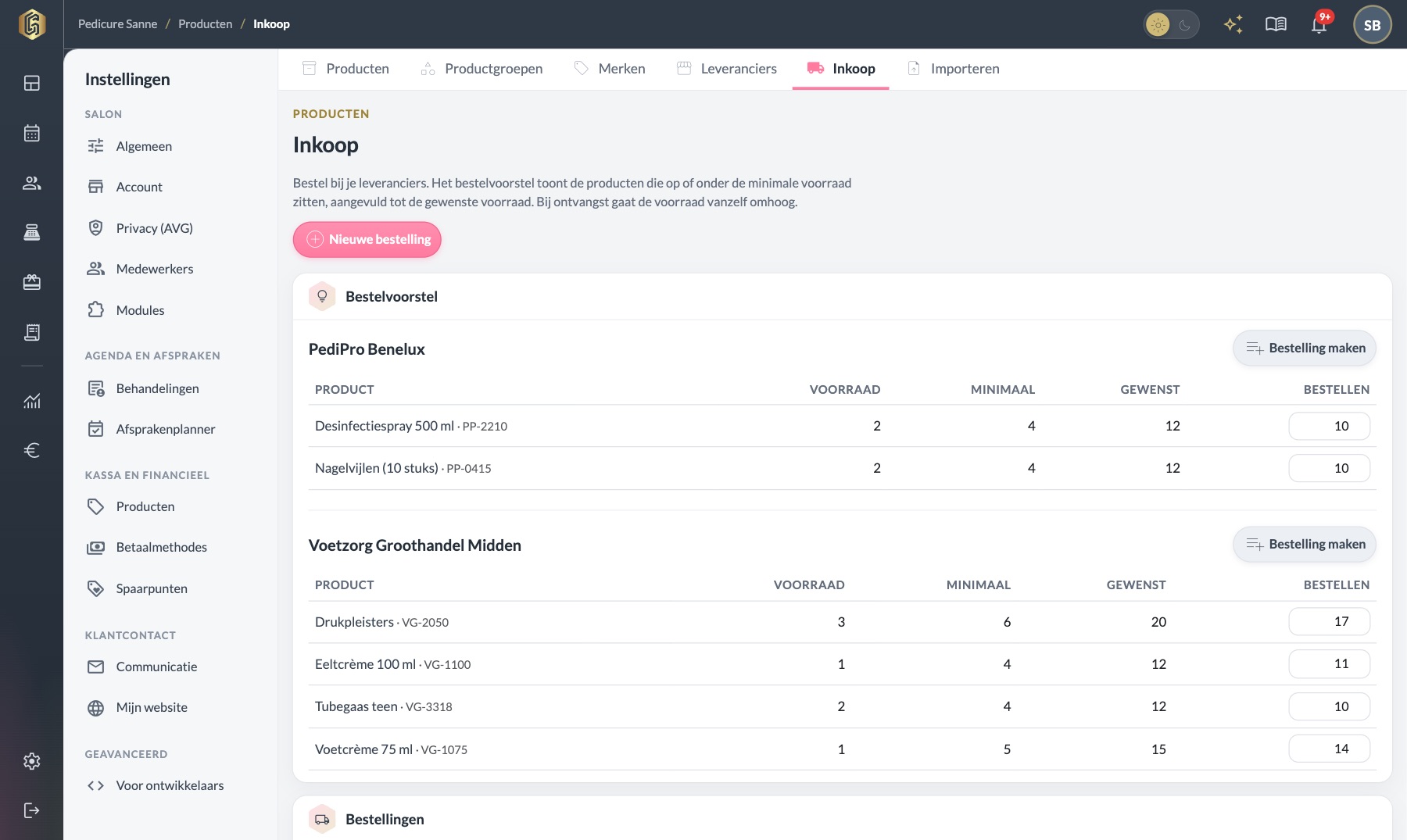
Task: Click Bestelling maken for PediPro Benelux
Action: coord(1305,348)
